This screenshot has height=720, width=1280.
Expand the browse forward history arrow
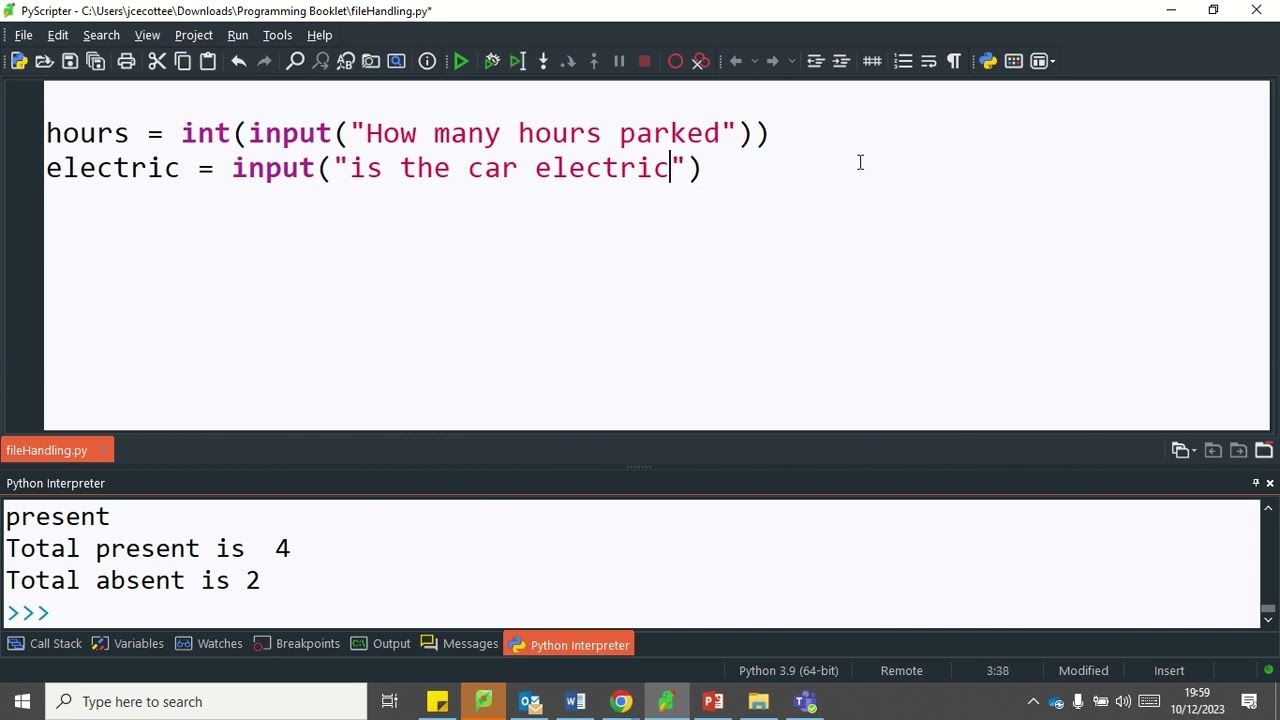pos(792,61)
